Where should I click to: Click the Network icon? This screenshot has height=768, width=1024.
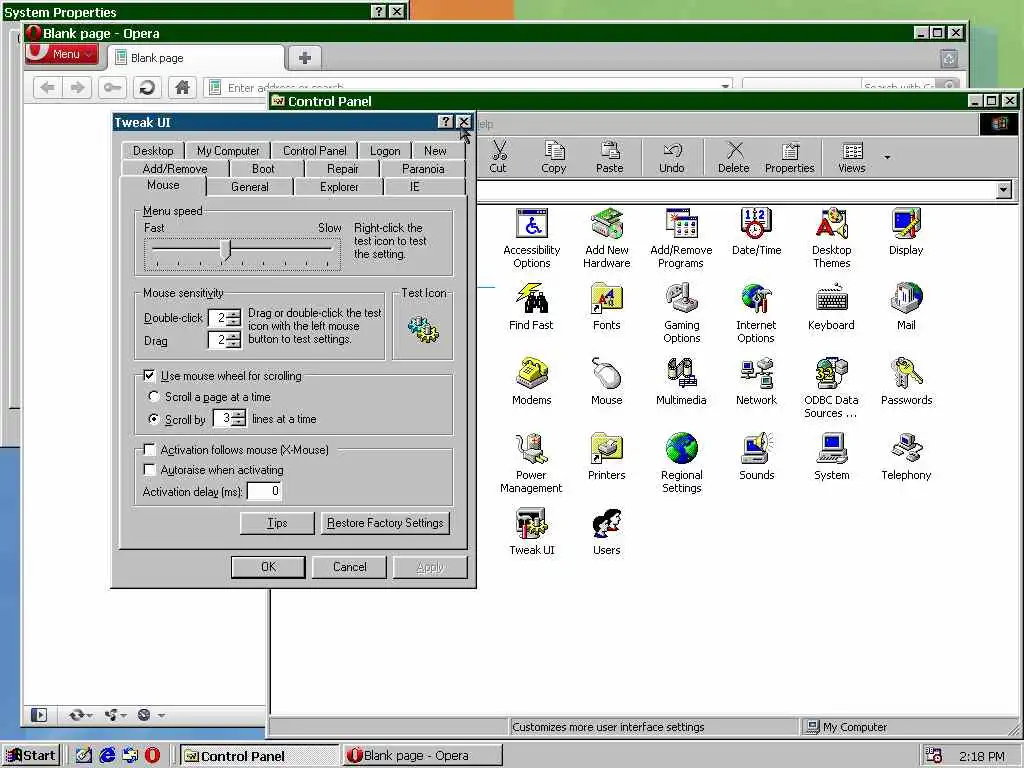(x=756, y=382)
